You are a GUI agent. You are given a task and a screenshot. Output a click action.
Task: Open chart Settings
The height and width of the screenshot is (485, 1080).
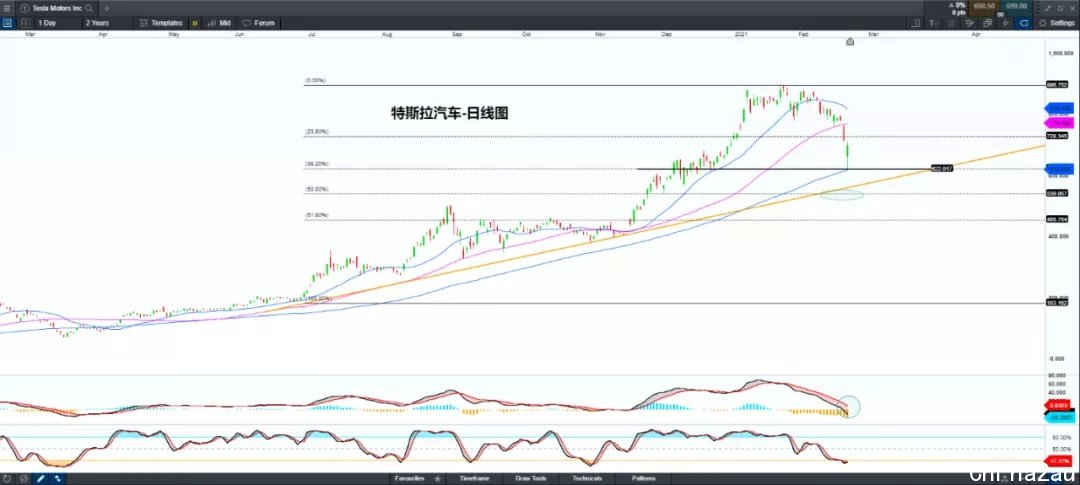(1057, 23)
